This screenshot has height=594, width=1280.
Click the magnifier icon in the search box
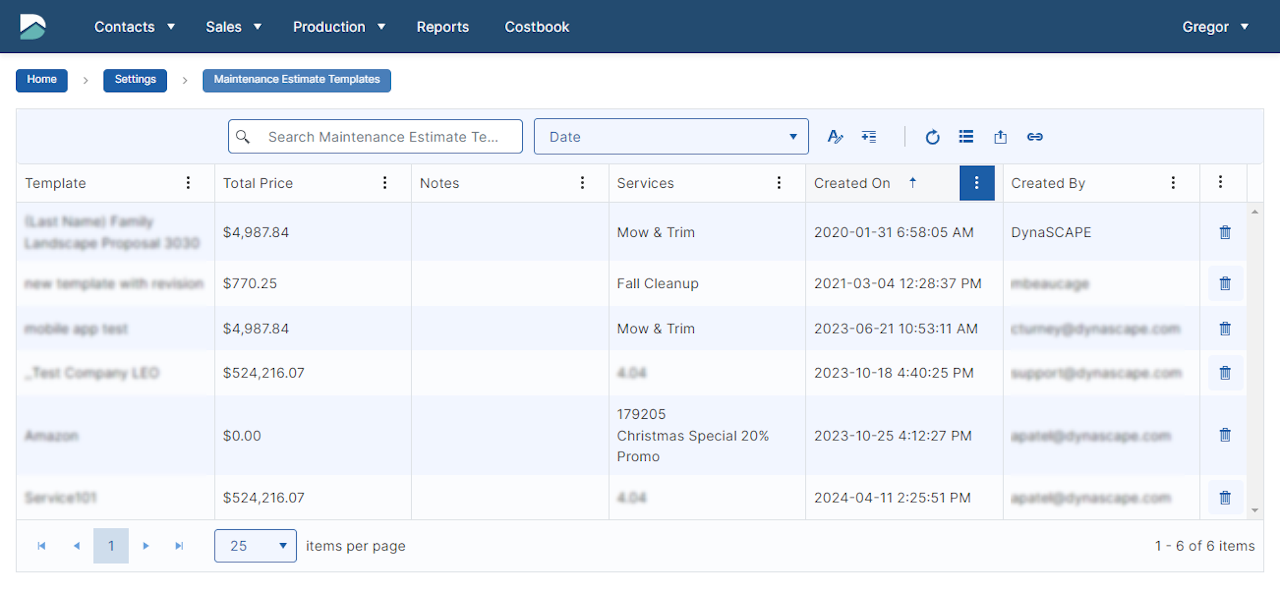point(243,137)
